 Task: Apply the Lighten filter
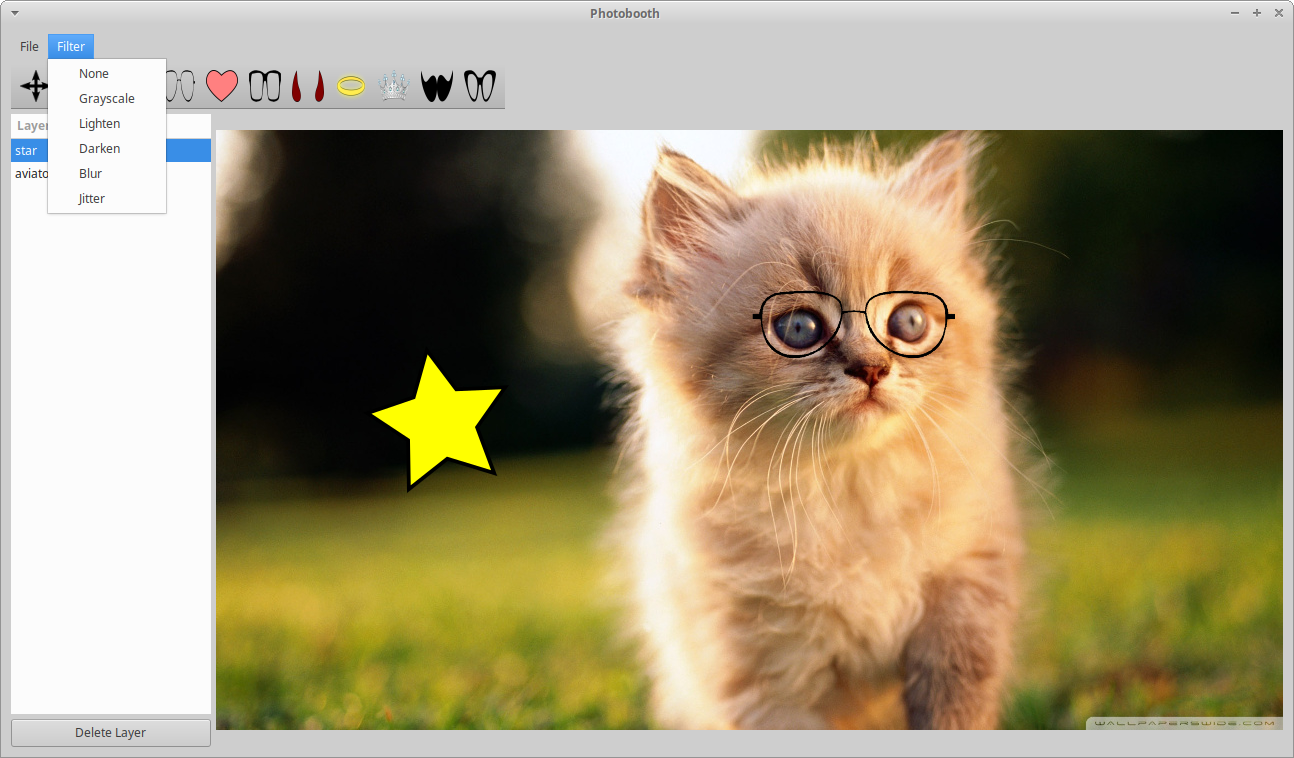pos(100,124)
